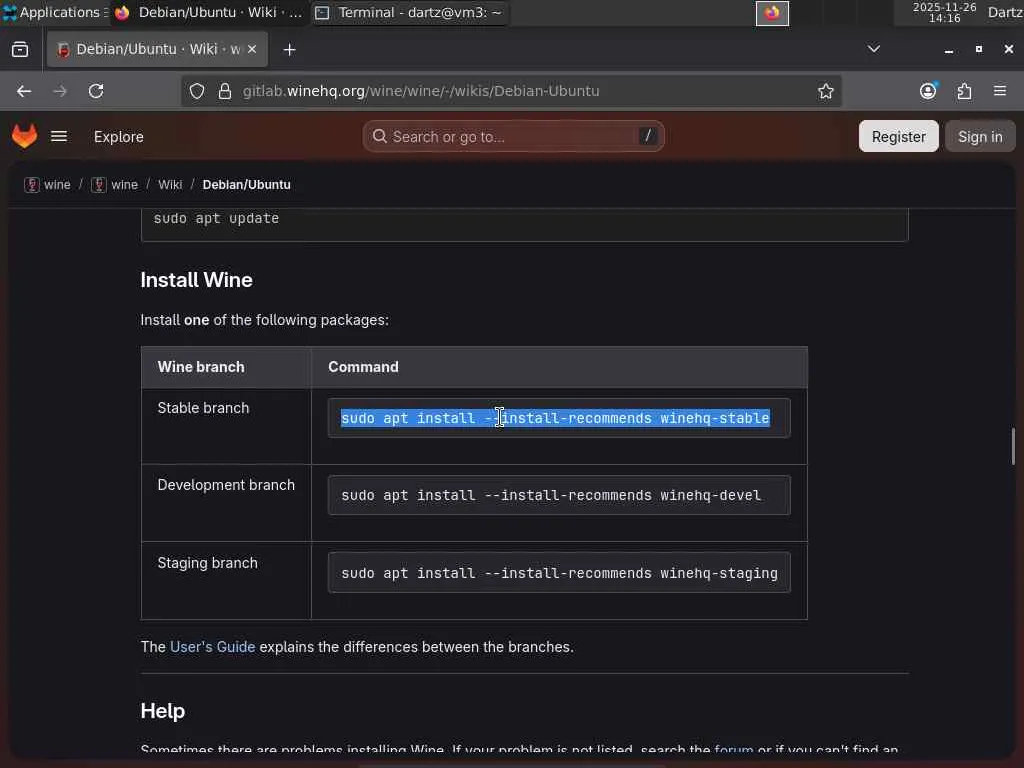The height and width of the screenshot is (768, 1024).
Task: Open the Firefox application menu
Action: tap(1000, 91)
